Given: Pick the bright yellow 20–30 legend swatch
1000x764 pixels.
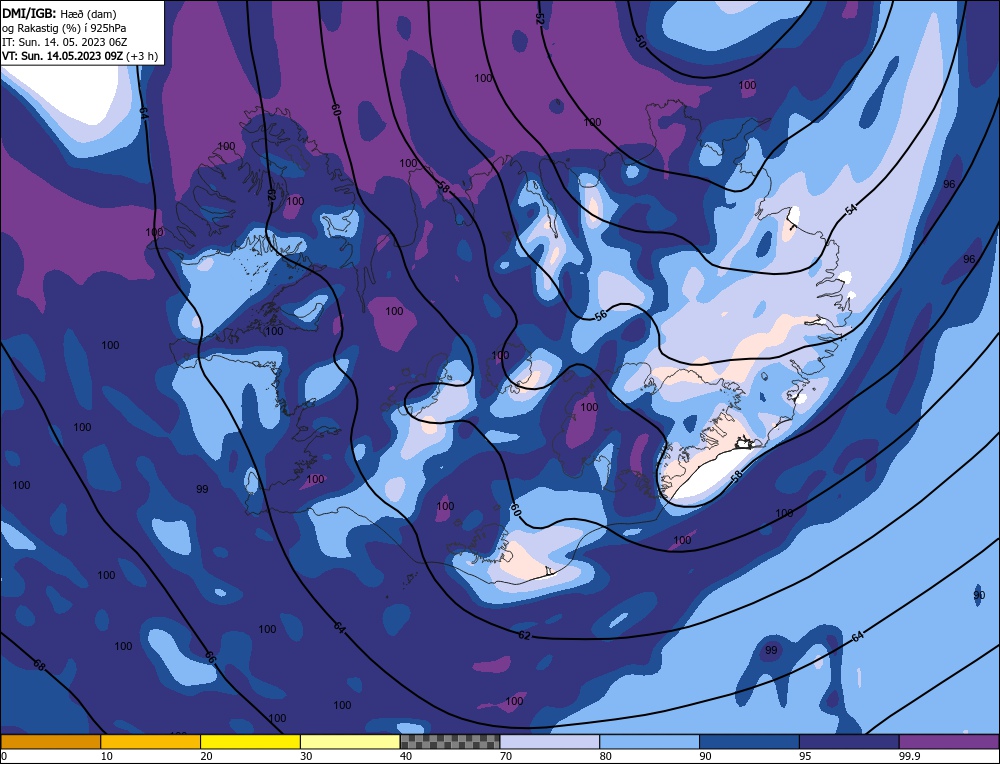Looking at the screenshot, I should (x=250, y=742).
